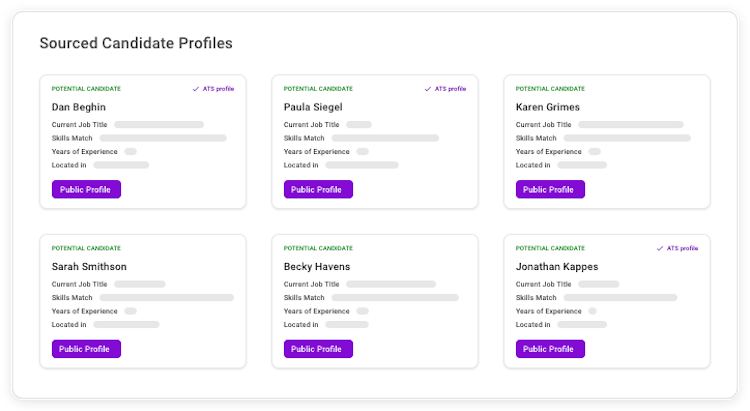The width and height of the screenshot is (750, 411).
Task: Select the candidate name Dan Beghin
Action: (79, 107)
